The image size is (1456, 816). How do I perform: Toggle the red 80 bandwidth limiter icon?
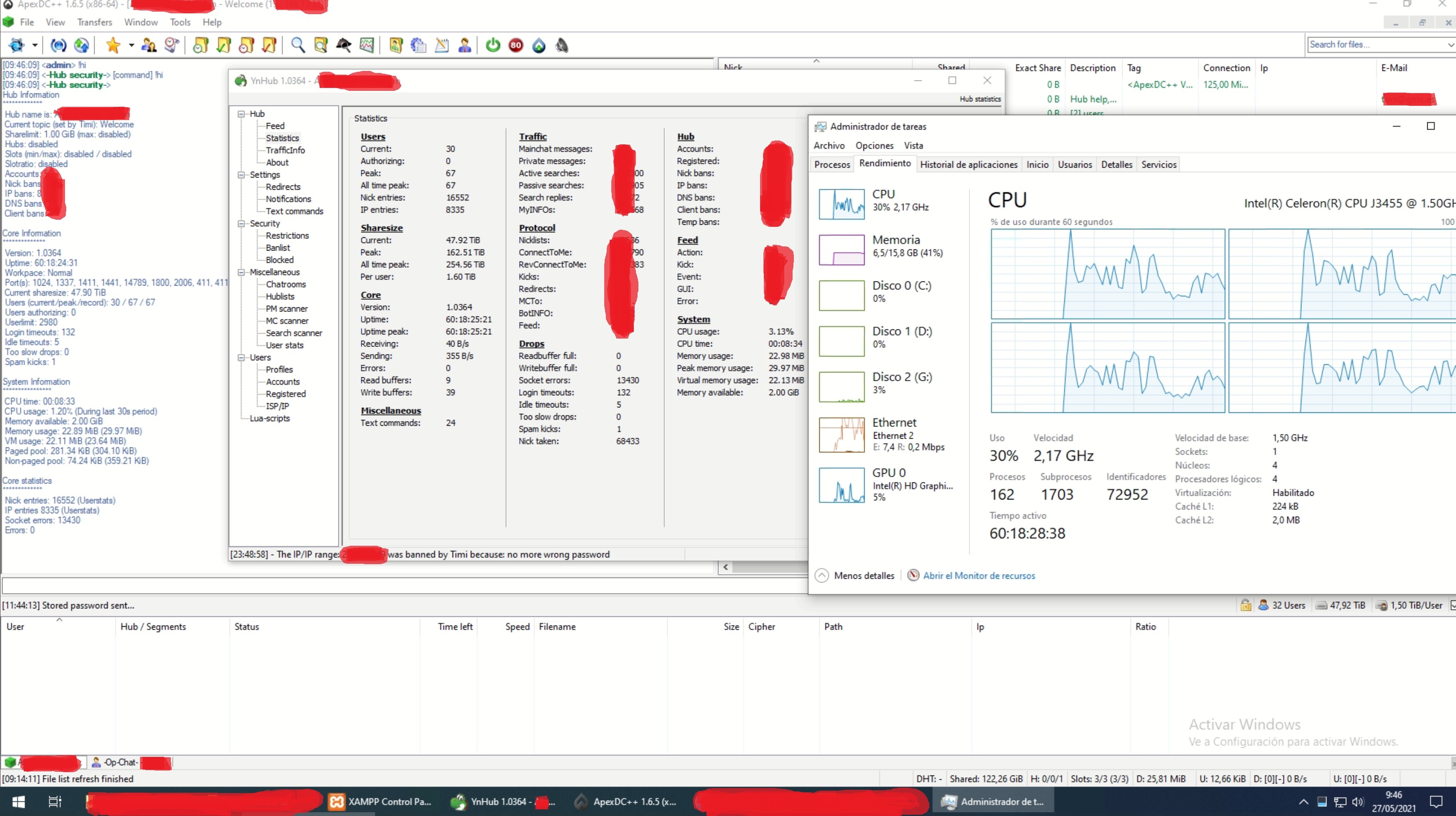coord(516,45)
